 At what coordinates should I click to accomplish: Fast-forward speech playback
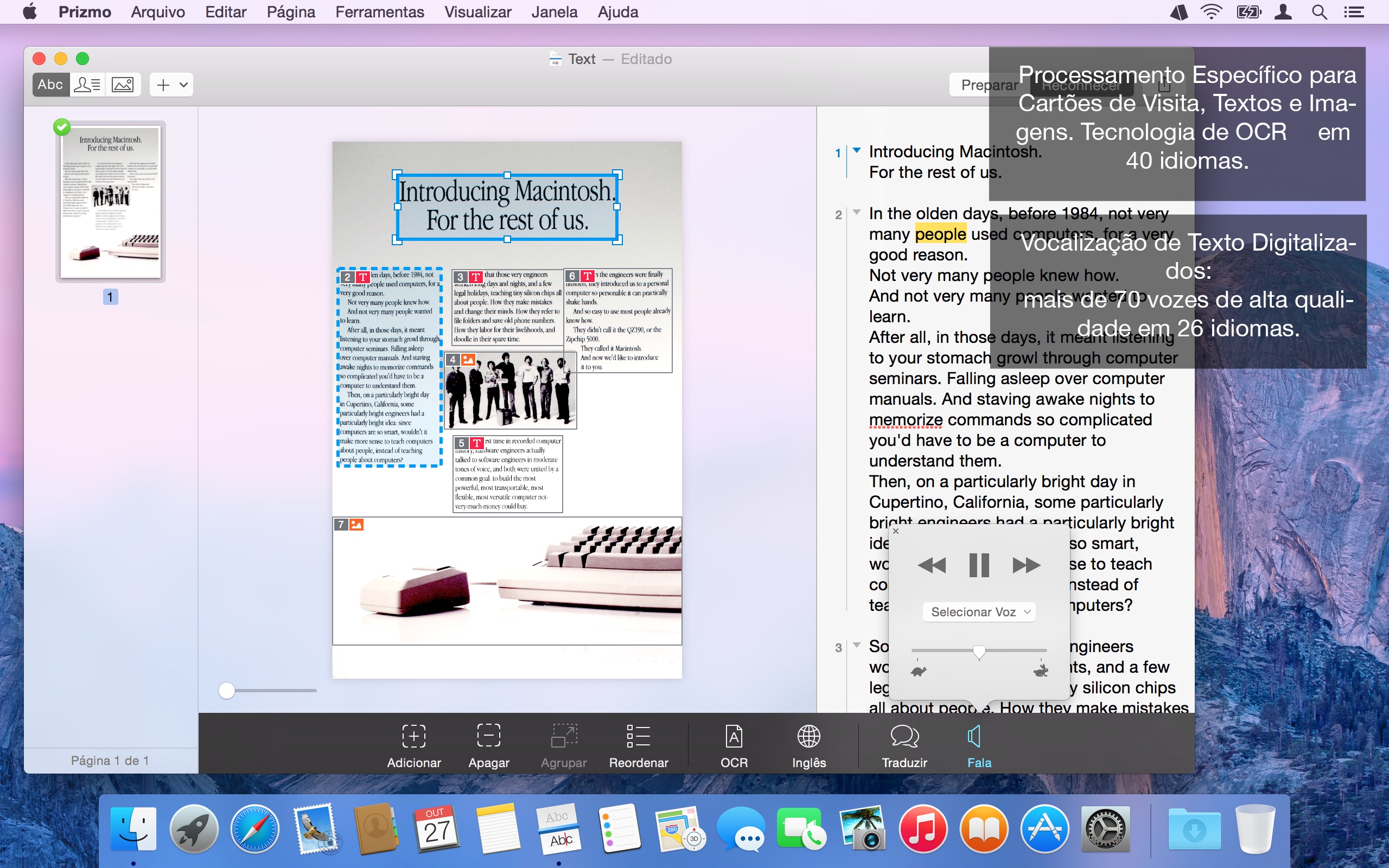(1026, 565)
